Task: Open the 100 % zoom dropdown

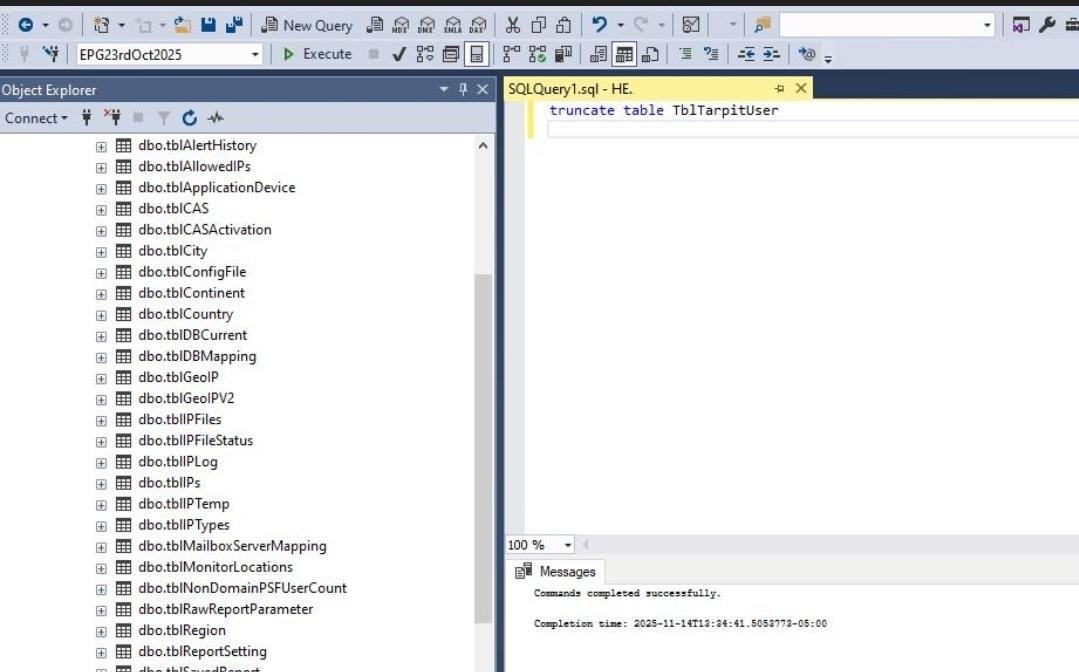Action: [x=568, y=545]
